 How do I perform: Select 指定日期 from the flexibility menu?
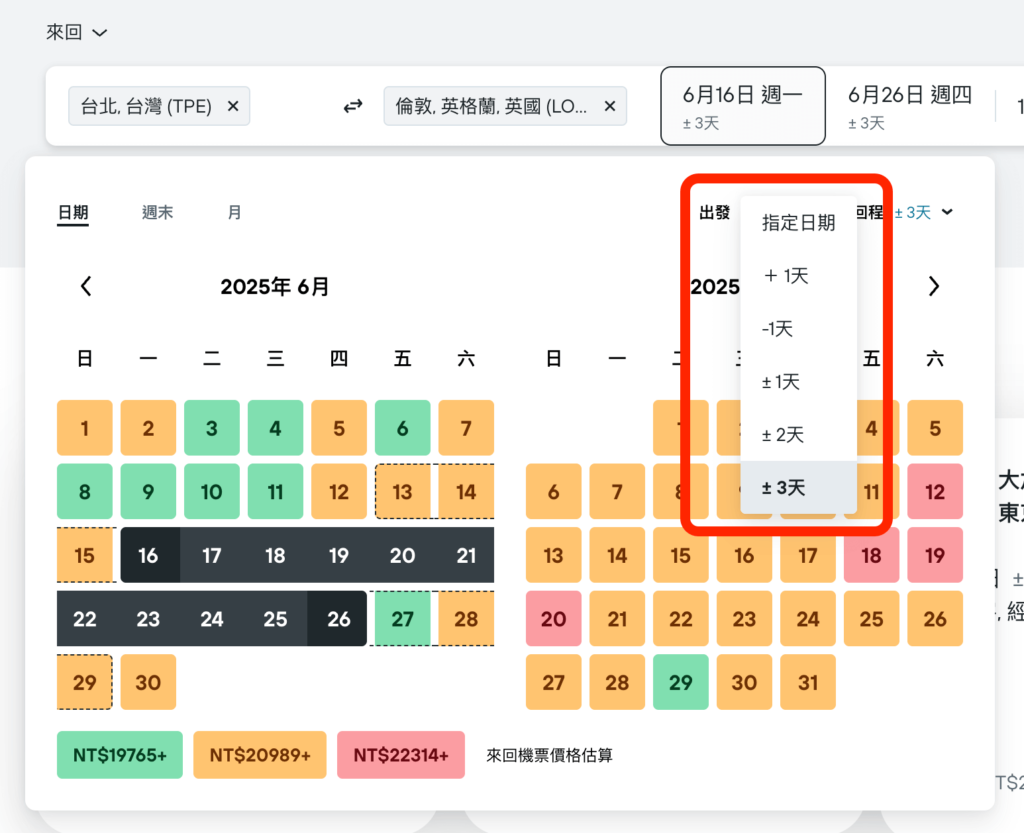[797, 223]
